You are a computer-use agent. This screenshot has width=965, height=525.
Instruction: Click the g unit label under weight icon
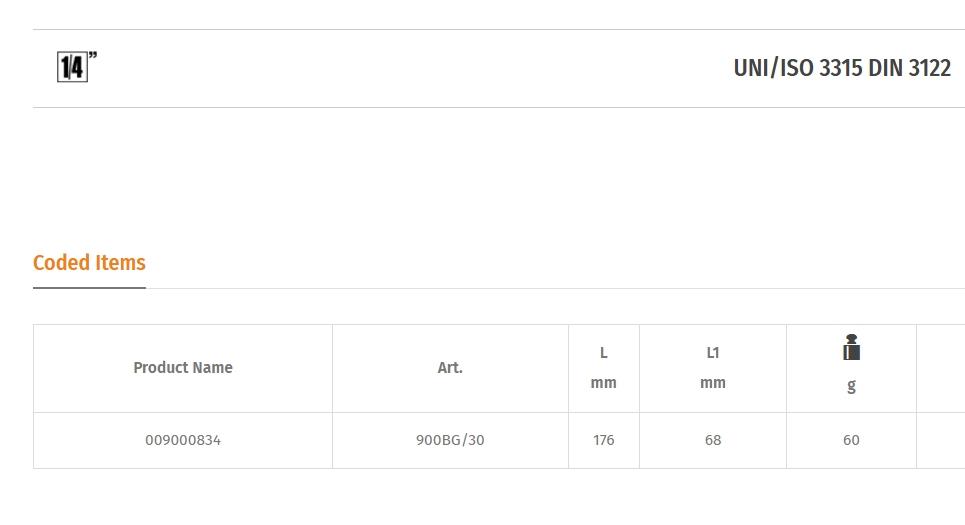pyautogui.click(x=851, y=385)
